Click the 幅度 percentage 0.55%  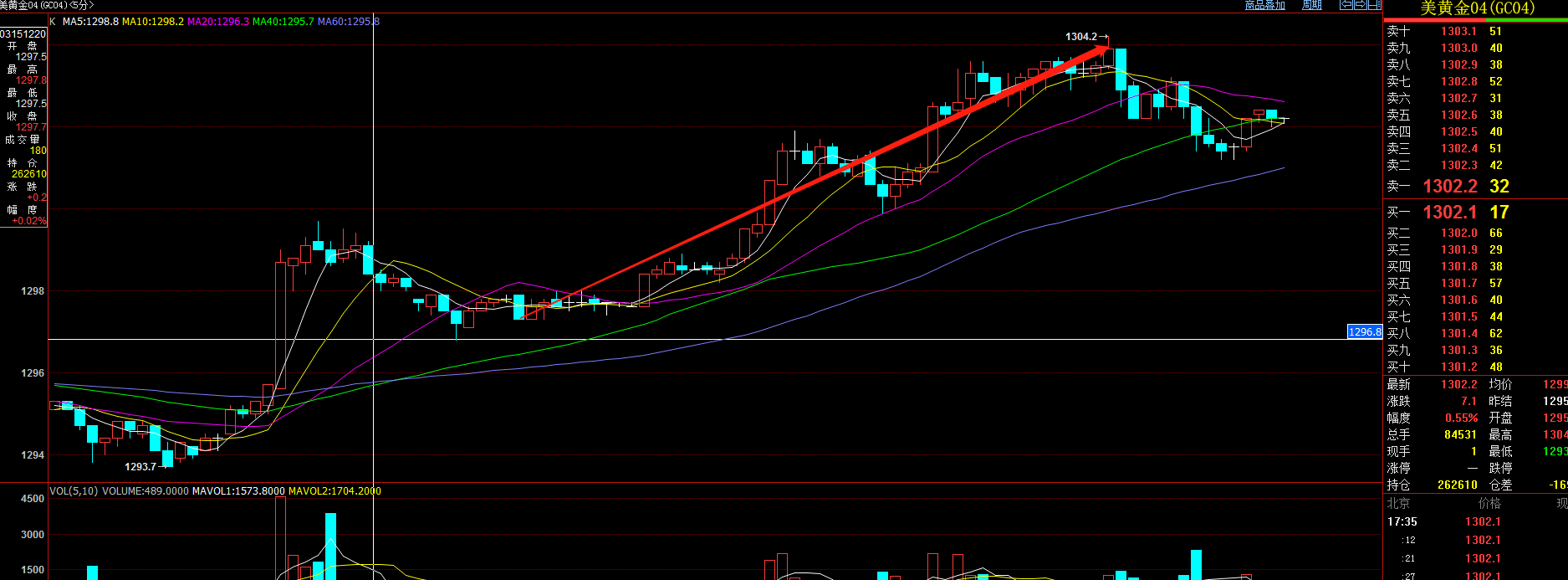(x=1462, y=418)
